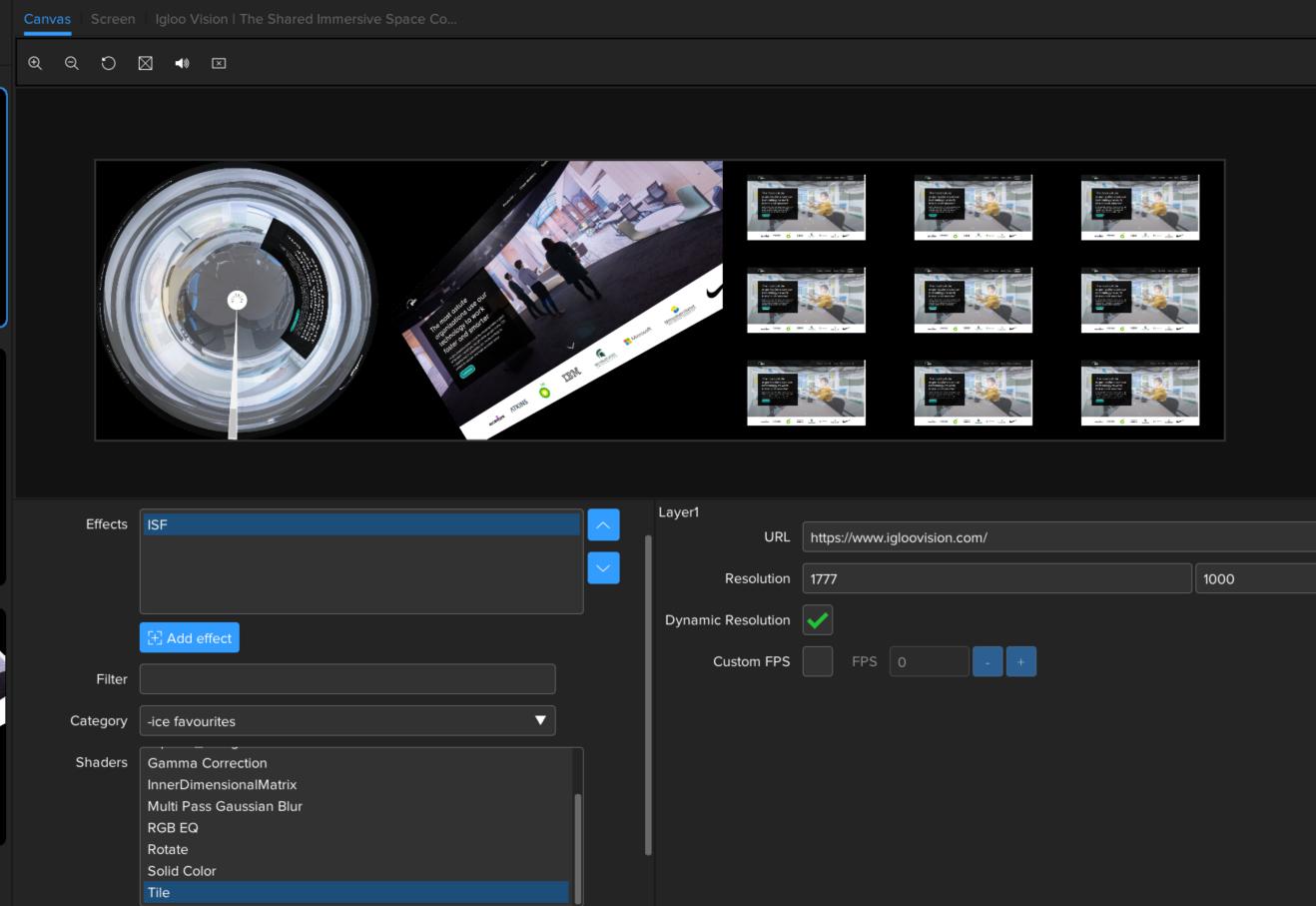Select the Rotate shader in list
The image size is (1316, 906).
point(168,849)
